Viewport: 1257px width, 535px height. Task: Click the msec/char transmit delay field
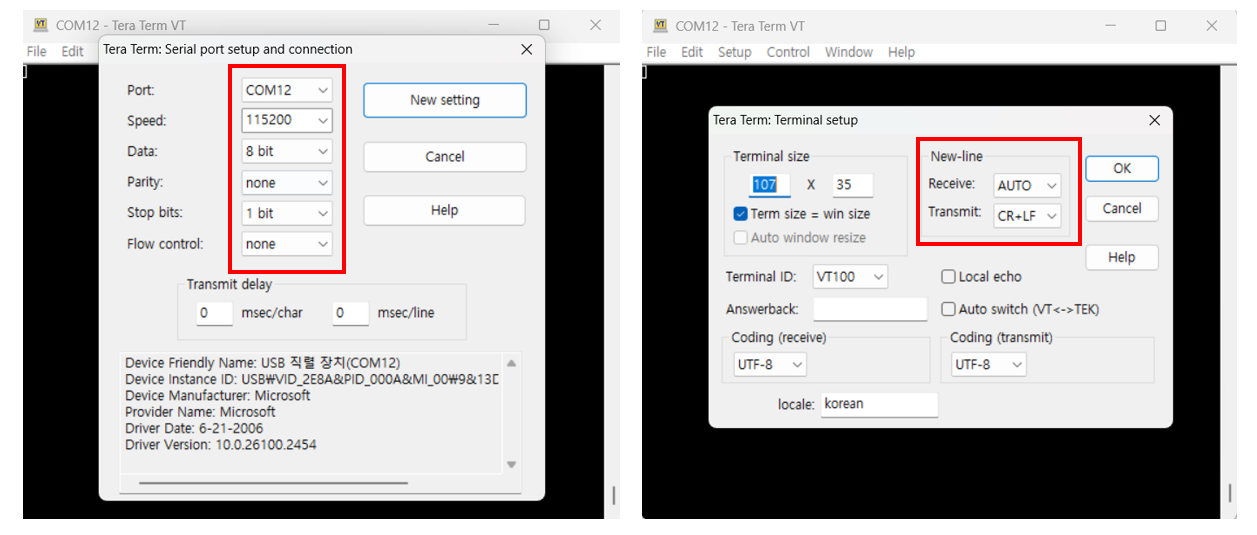click(214, 313)
